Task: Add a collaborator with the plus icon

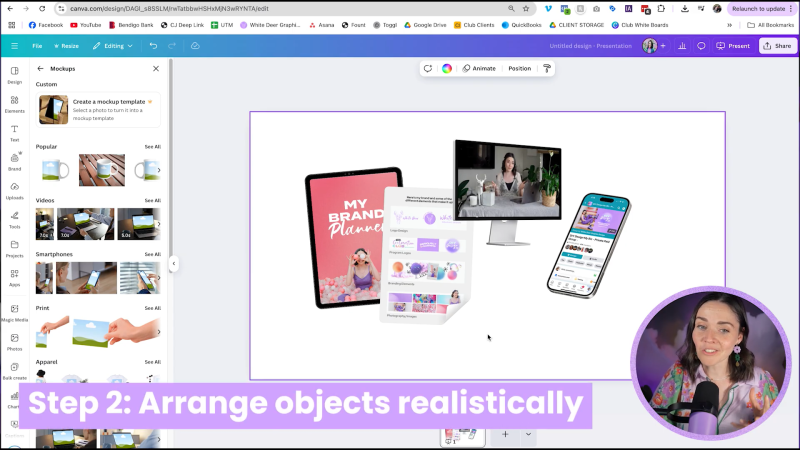Action: [x=663, y=46]
